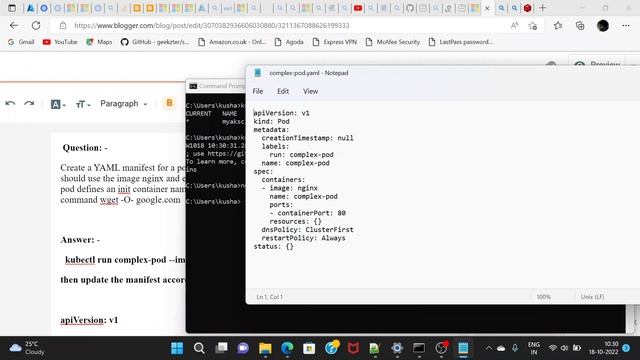Switch to Notepad via taskbar icon

[463, 348]
